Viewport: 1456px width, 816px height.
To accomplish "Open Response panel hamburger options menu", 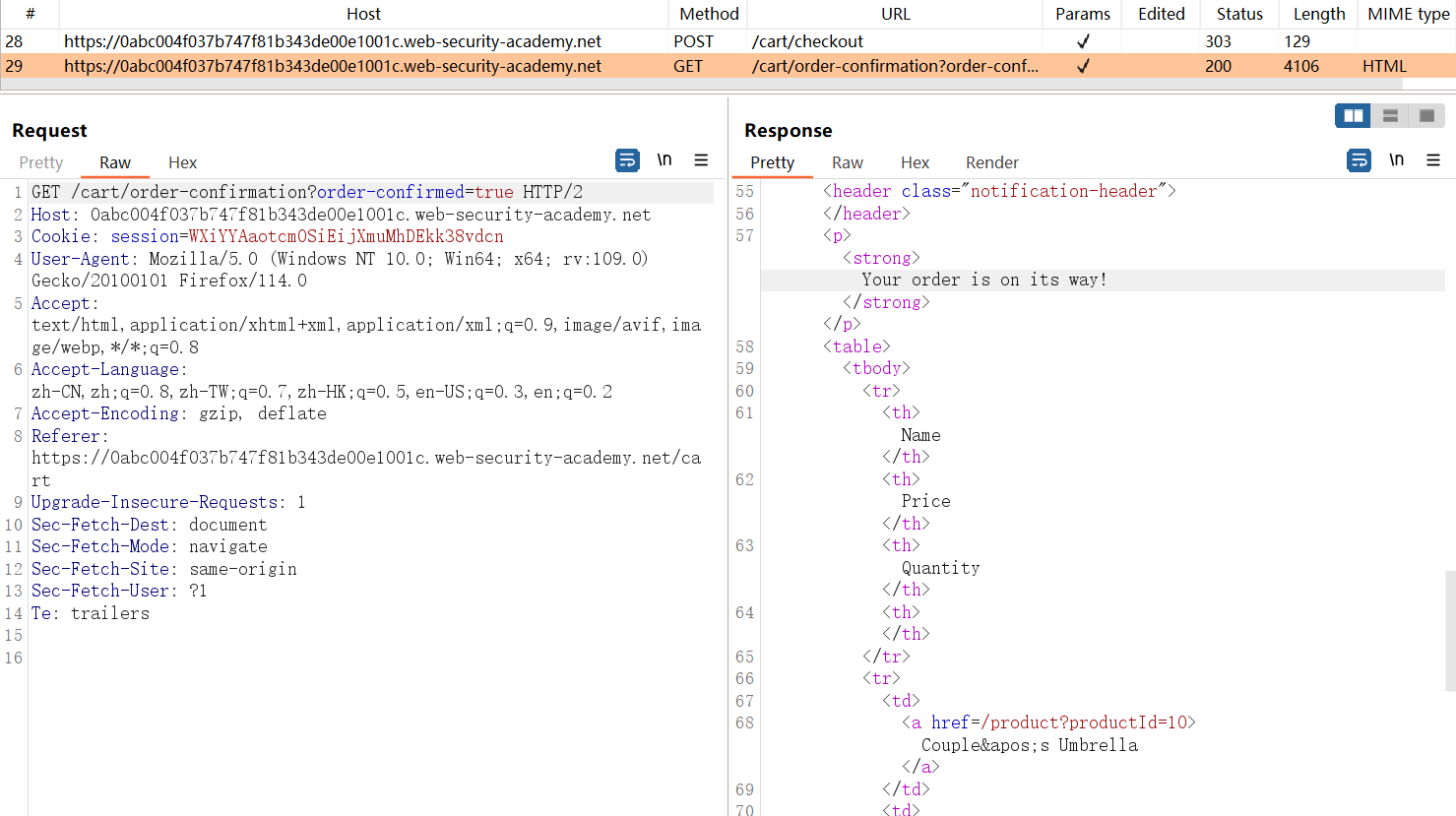I will click(1432, 160).
